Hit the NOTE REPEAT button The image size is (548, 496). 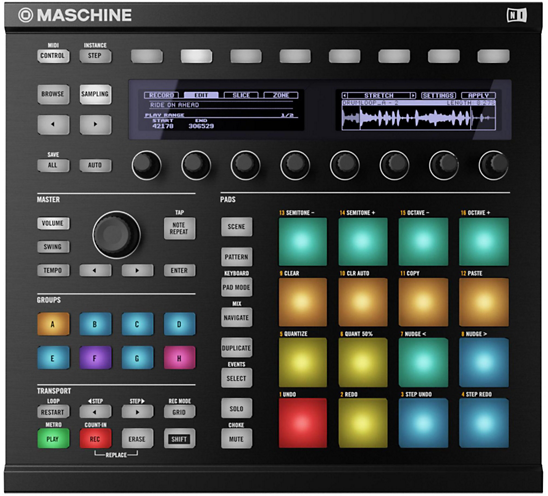point(179,229)
